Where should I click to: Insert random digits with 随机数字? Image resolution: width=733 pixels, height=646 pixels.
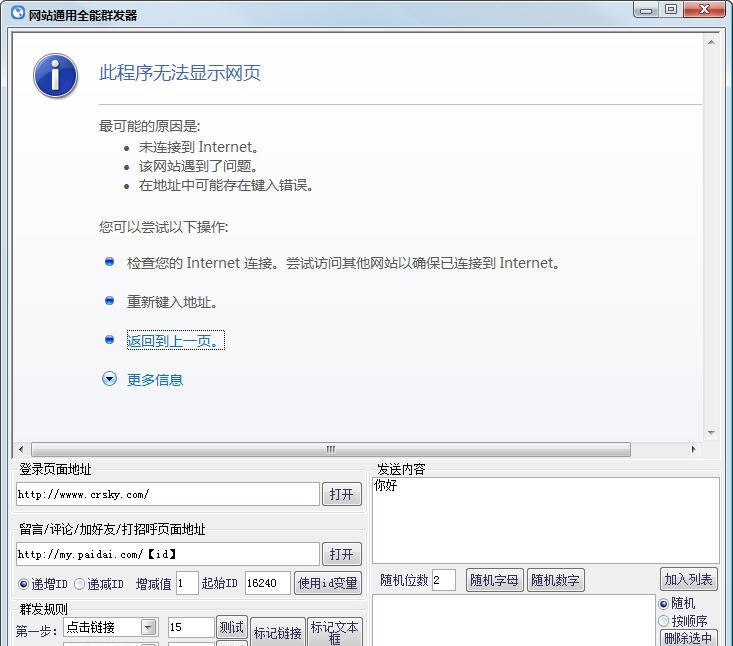tap(556, 580)
